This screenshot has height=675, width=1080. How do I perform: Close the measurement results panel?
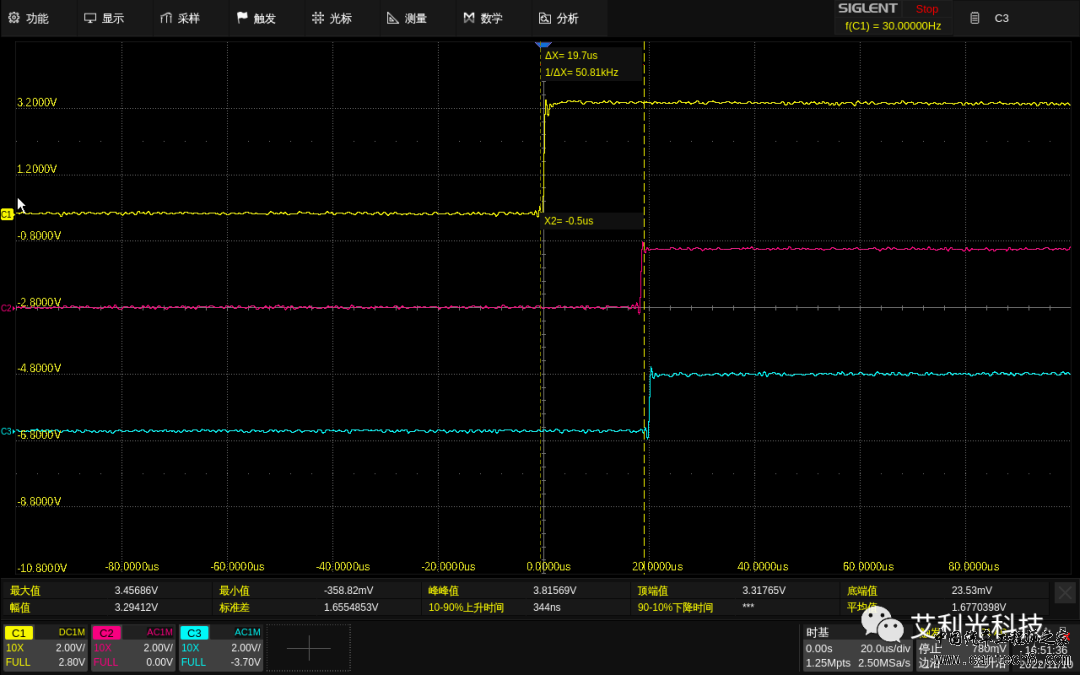1065,592
